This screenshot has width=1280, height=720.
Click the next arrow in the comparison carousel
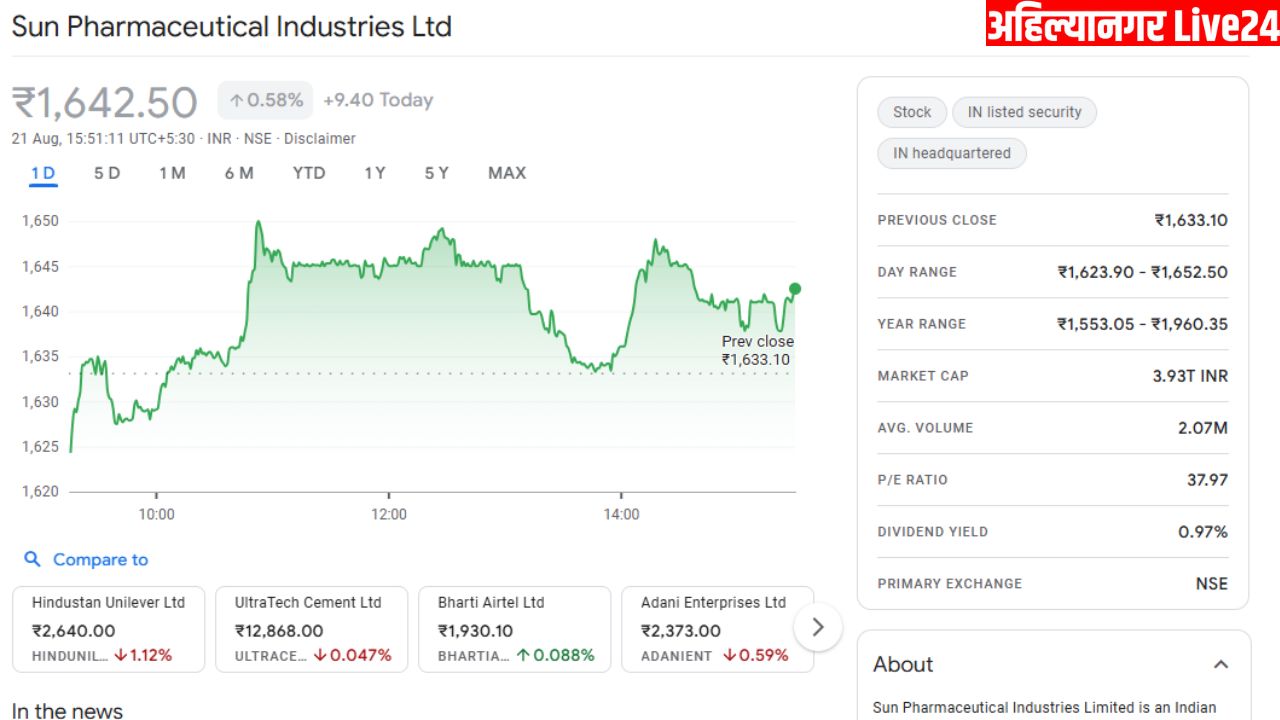tap(818, 627)
